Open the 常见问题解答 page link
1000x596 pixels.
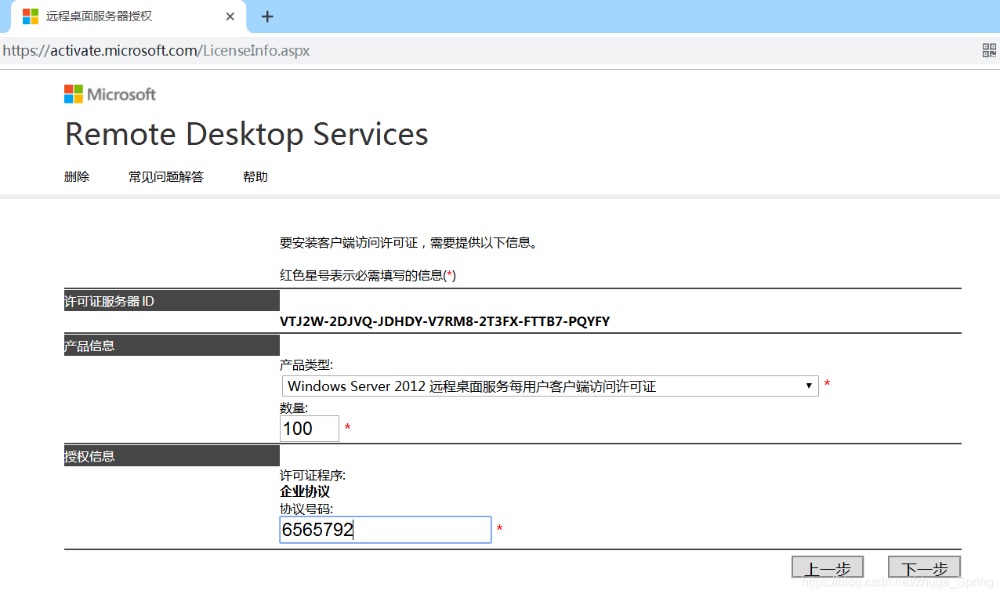[166, 177]
